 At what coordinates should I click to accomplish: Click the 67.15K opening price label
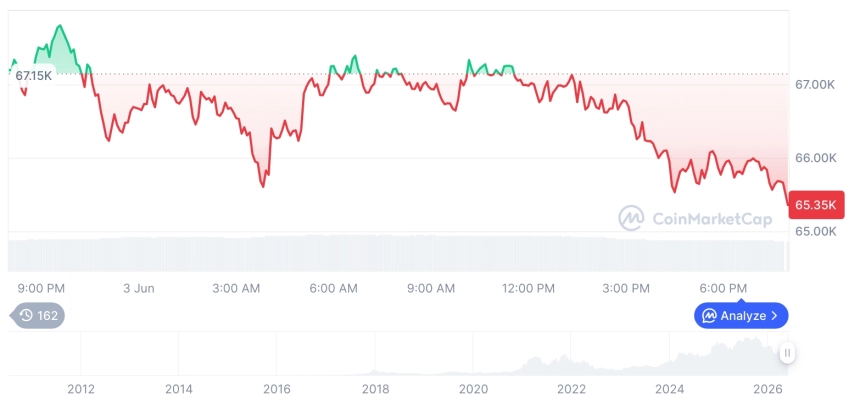click(x=33, y=76)
